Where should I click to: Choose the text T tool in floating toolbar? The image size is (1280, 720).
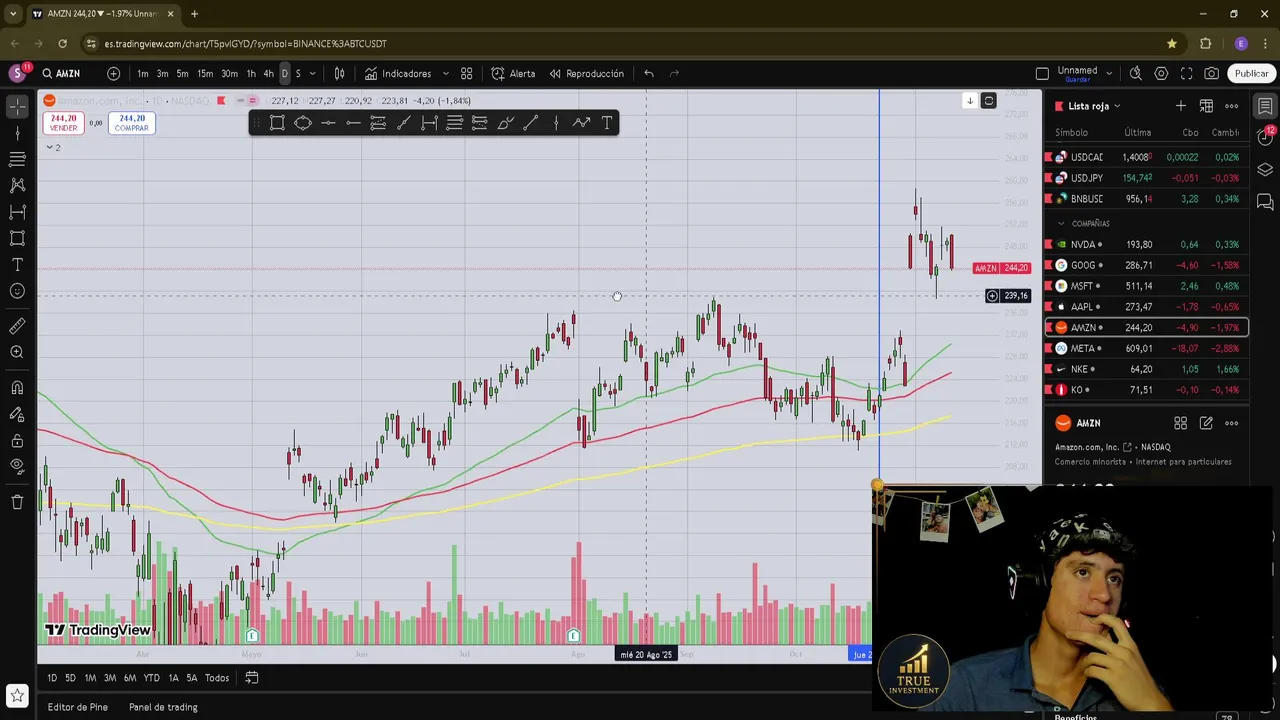[606, 123]
